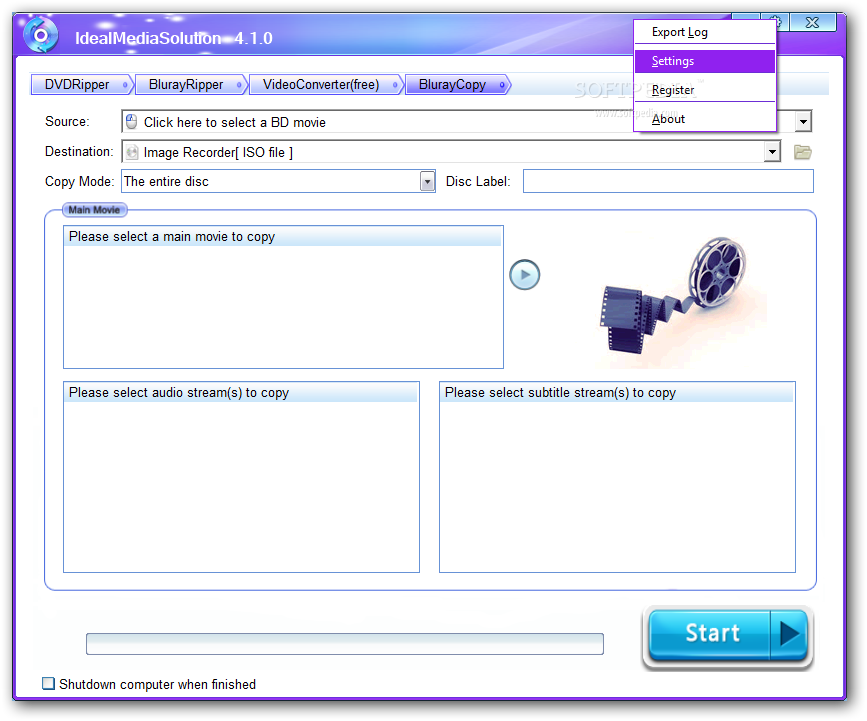Select Settings in the popup menu
This screenshot has width=867, height=721.
pos(705,61)
